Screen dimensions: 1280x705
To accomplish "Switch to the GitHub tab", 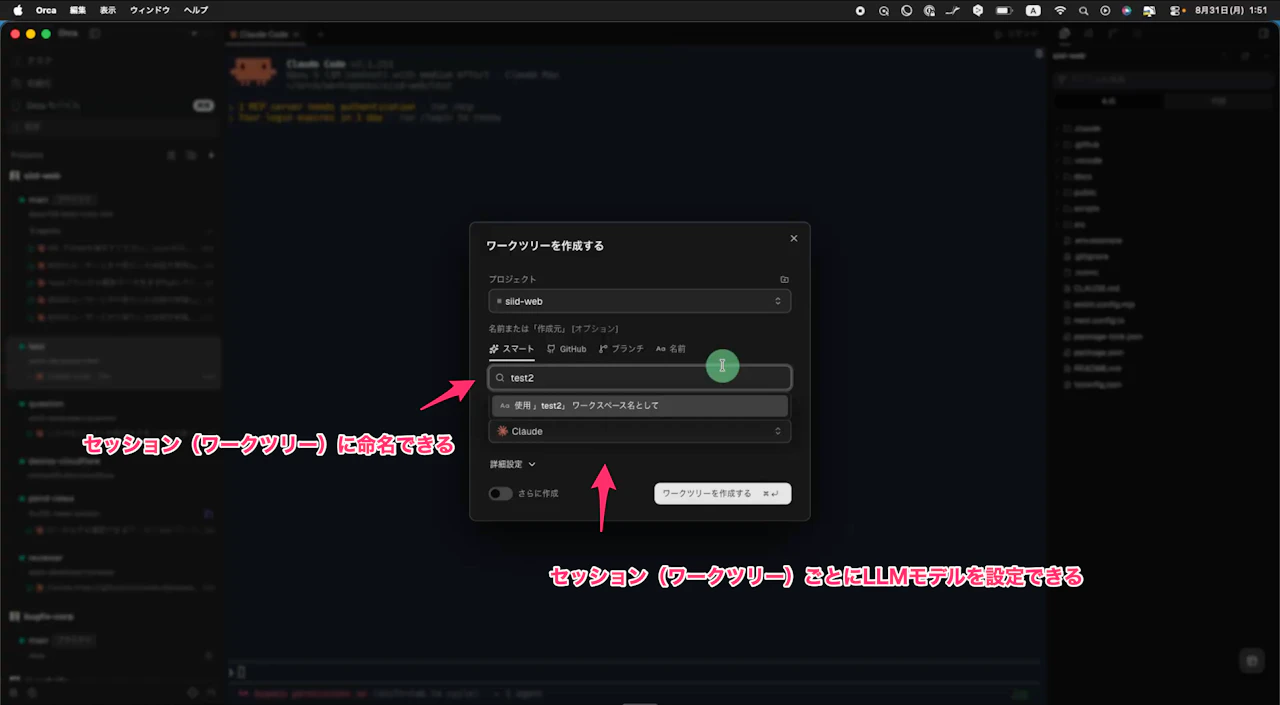I will pos(566,349).
